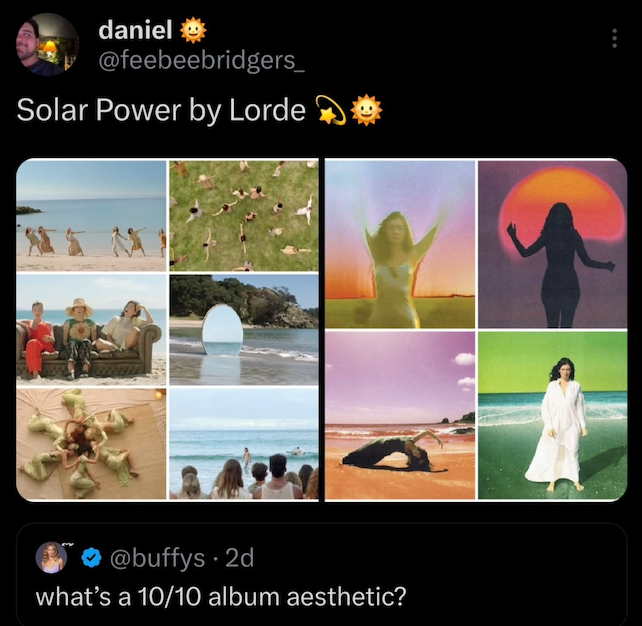Screen dimensions: 642x626
Task: Open the @buffys handle in quoted tweet
Action: coord(157,558)
